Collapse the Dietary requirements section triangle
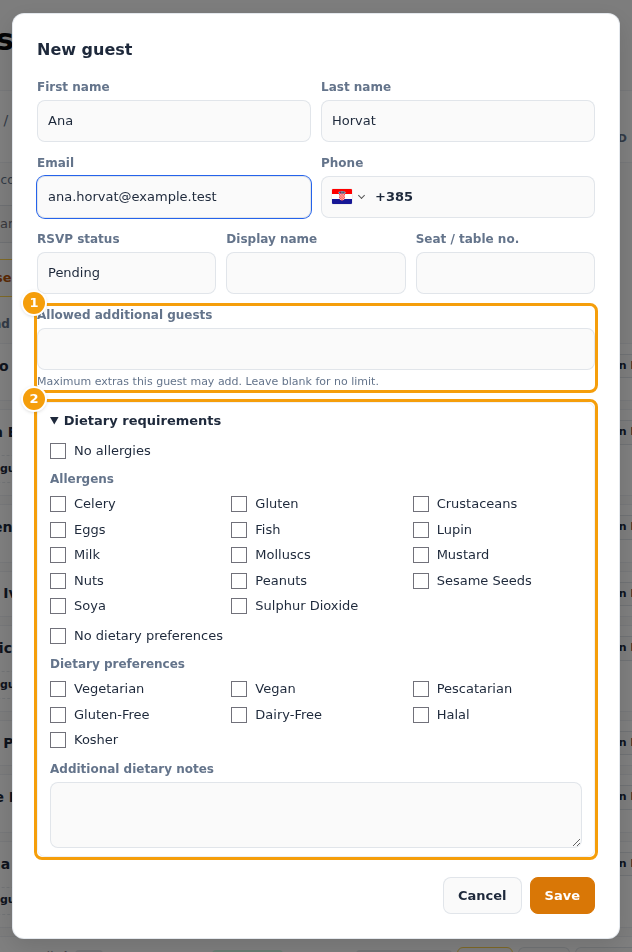This screenshot has width=632, height=952. click(x=54, y=420)
